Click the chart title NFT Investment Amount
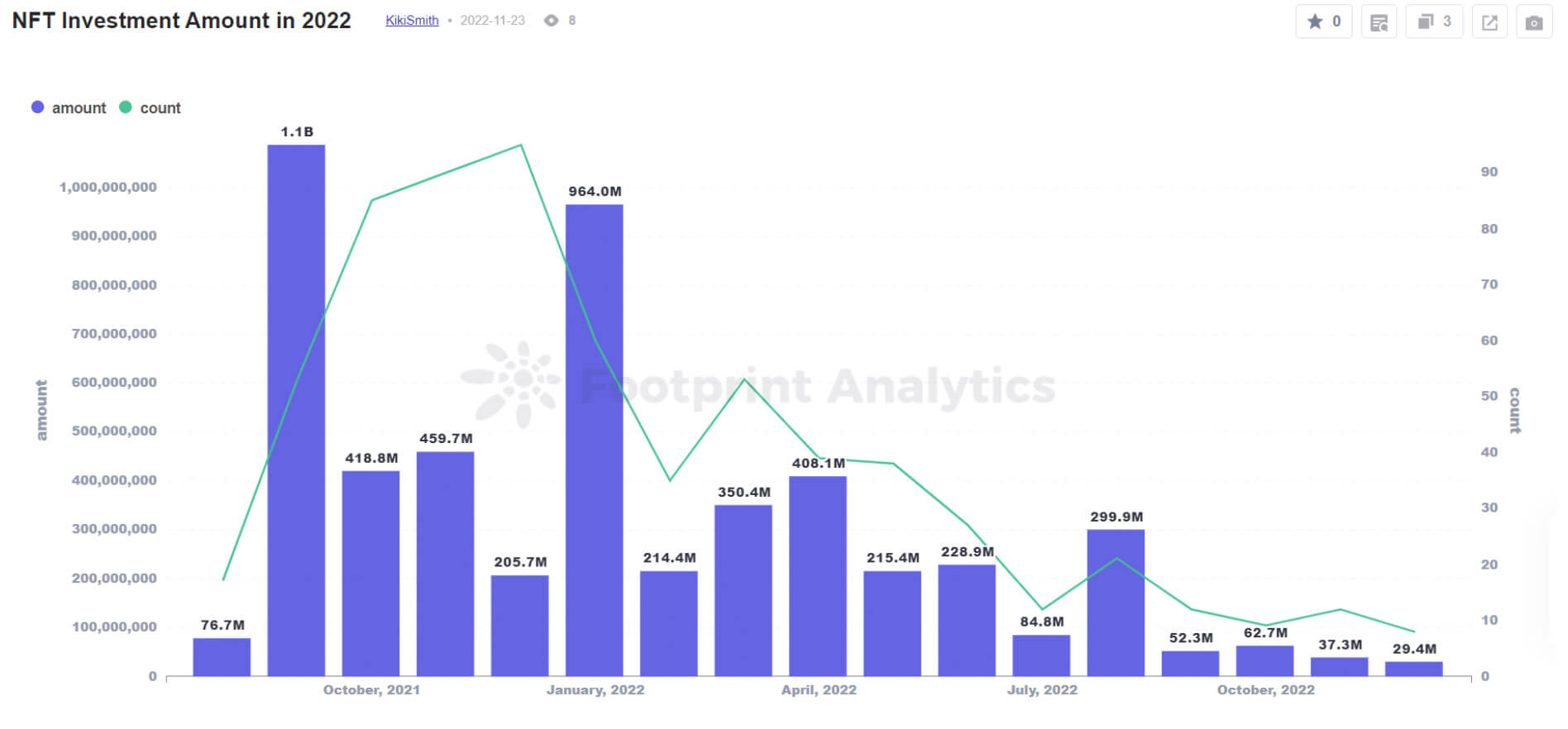This screenshot has height=729, width=1568. tap(182, 21)
